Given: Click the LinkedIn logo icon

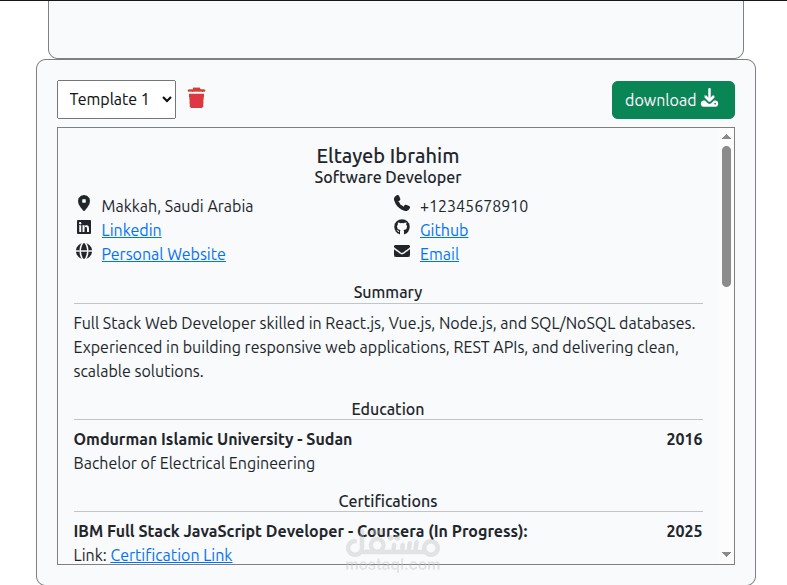Looking at the screenshot, I should tap(83, 228).
